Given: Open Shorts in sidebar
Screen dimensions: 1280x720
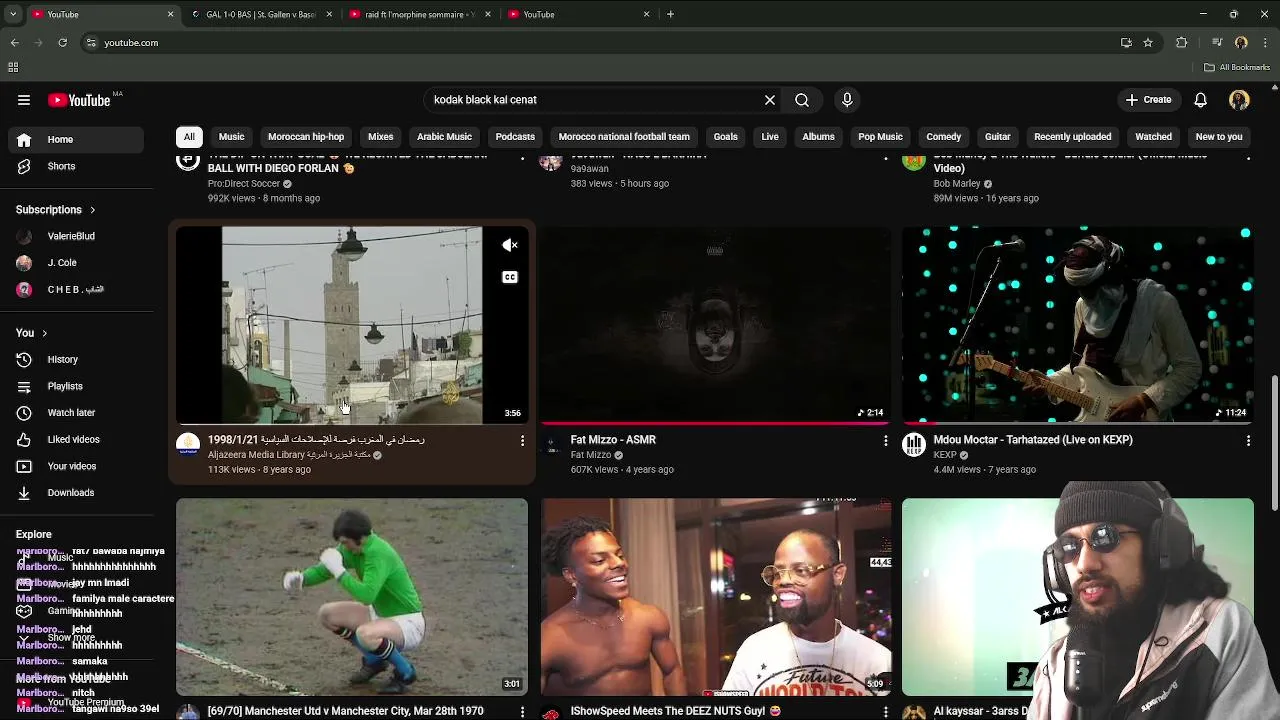Looking at the screenshot, I should point(78,166).
